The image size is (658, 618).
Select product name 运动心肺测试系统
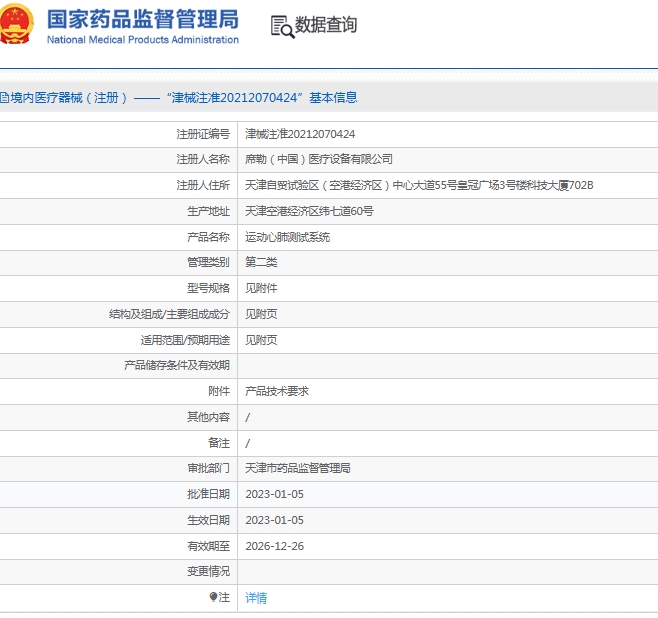pos(287,237)
